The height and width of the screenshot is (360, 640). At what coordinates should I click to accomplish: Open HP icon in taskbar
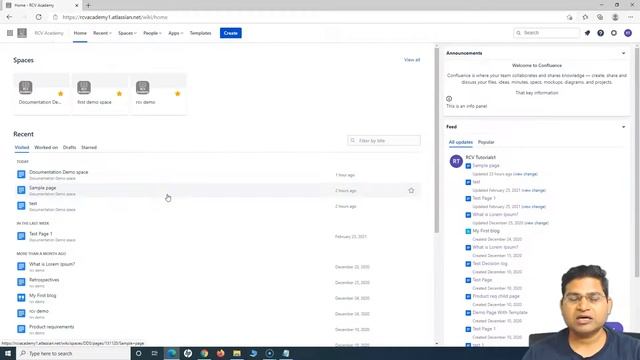click(188, 353)
